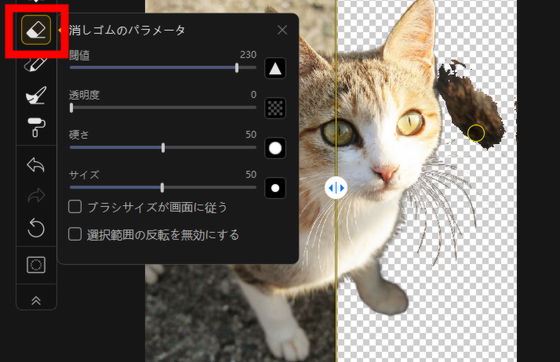Enable ブラシサイズが画面に従う checkbox
The width and height of the screenshot is (560, 362).
(x=75, y=207)
